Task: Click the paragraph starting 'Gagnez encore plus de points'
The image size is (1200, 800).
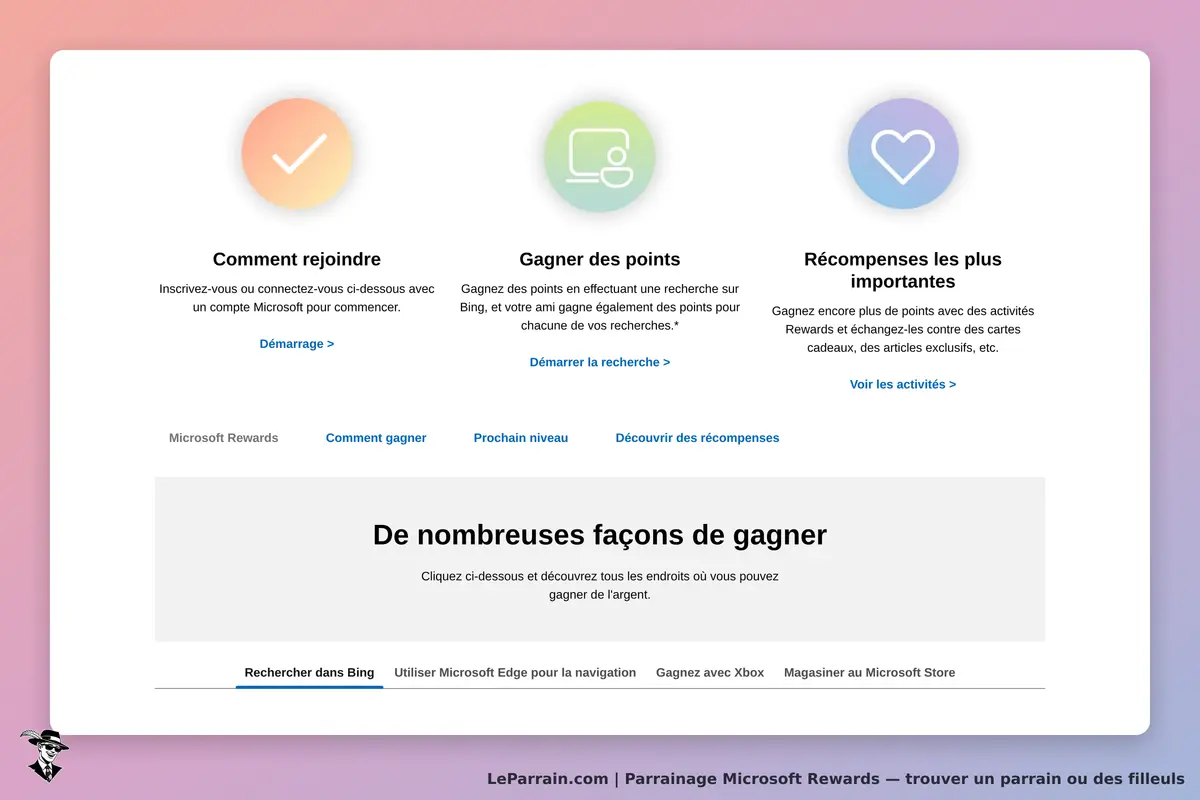Action: click(903, 330)
